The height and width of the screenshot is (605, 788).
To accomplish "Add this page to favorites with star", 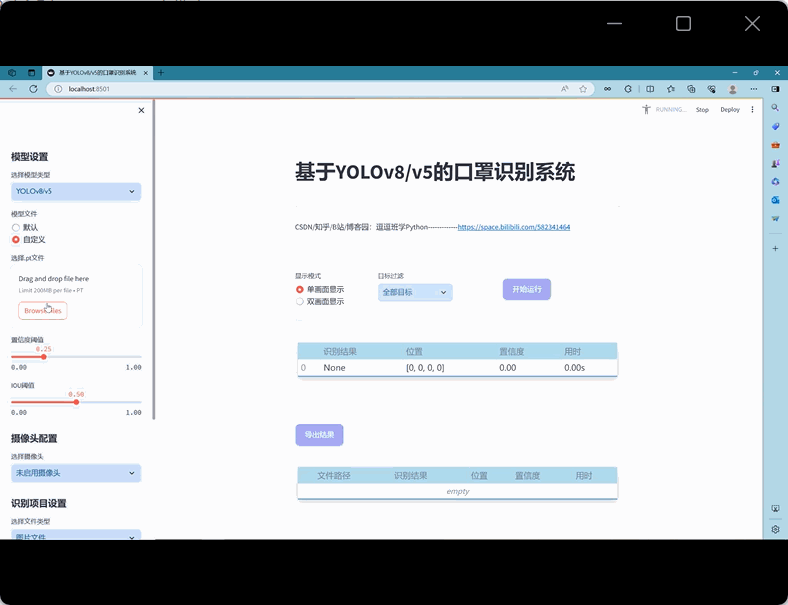I will [x=583, y=89].
